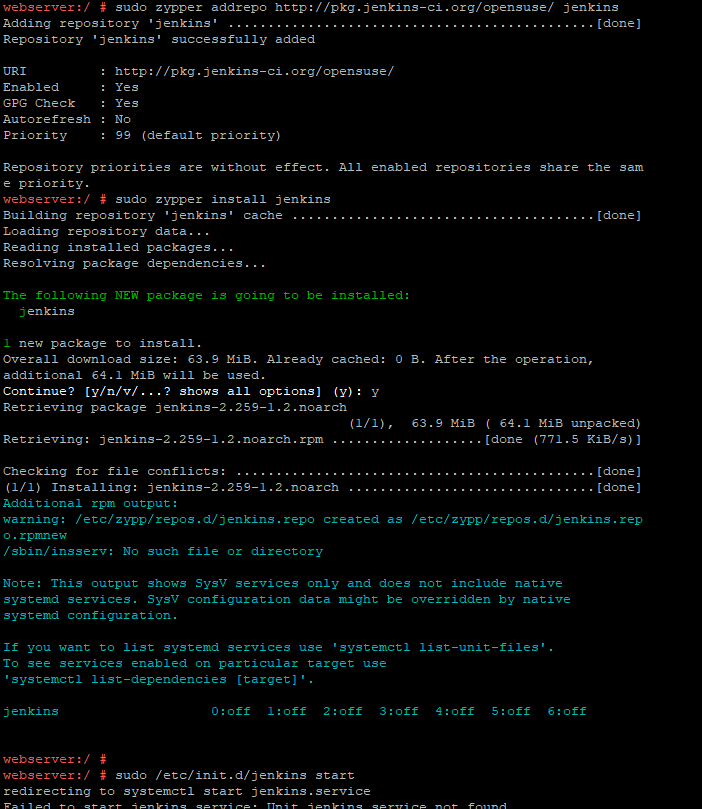702x809 pixels.
Task: Click 'To see services enabled on particular target' line
Action: tap(194, 663)
